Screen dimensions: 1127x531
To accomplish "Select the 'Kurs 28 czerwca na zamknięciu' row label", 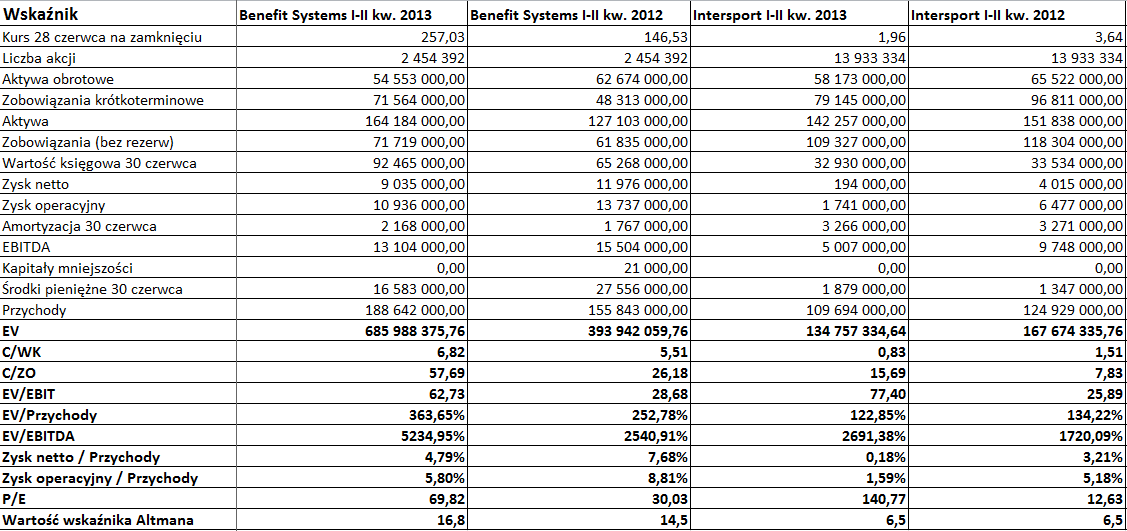I will coord(118,37).
